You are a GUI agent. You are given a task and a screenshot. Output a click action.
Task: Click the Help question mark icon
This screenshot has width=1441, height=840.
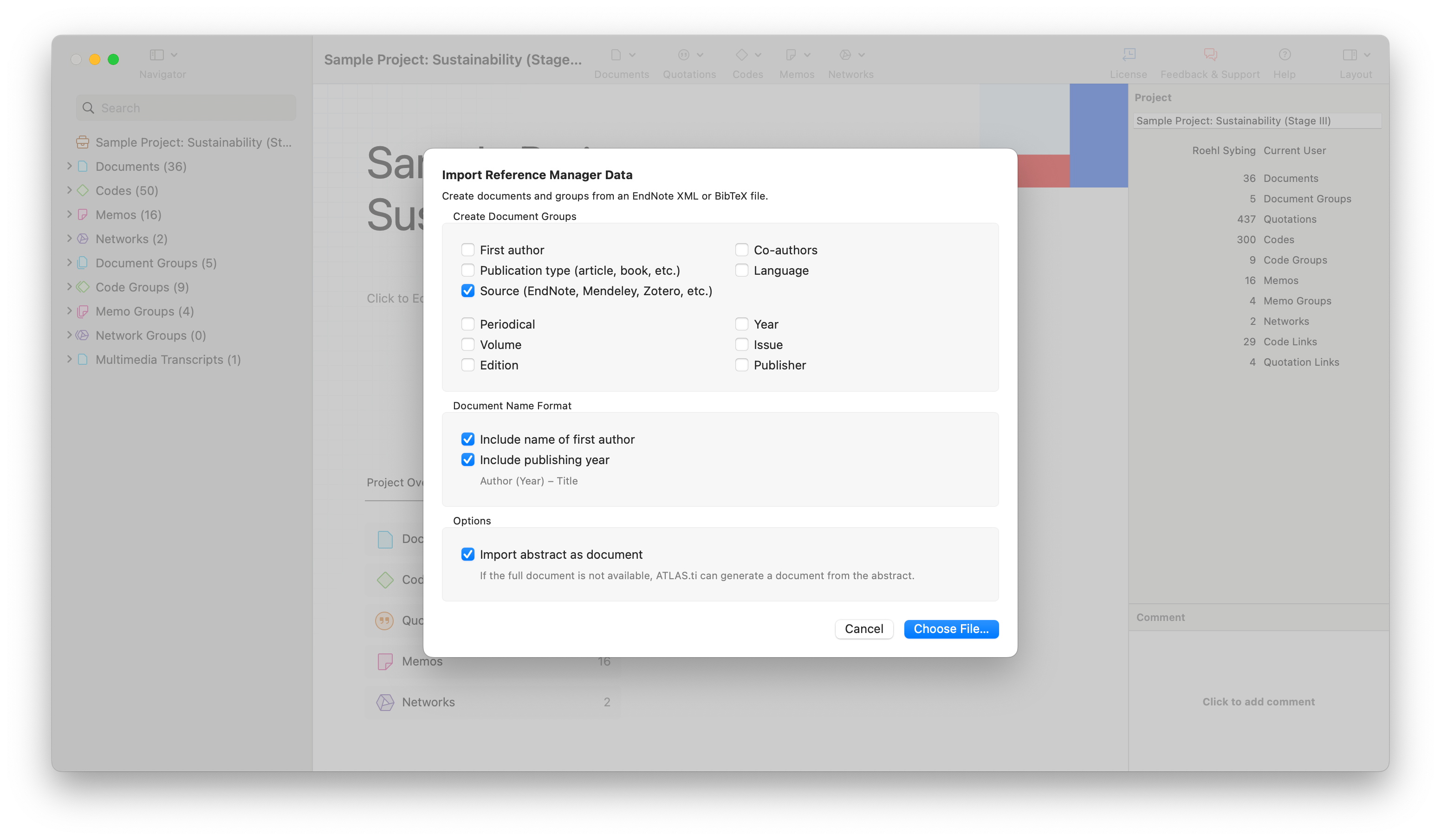click(1285, 55)
